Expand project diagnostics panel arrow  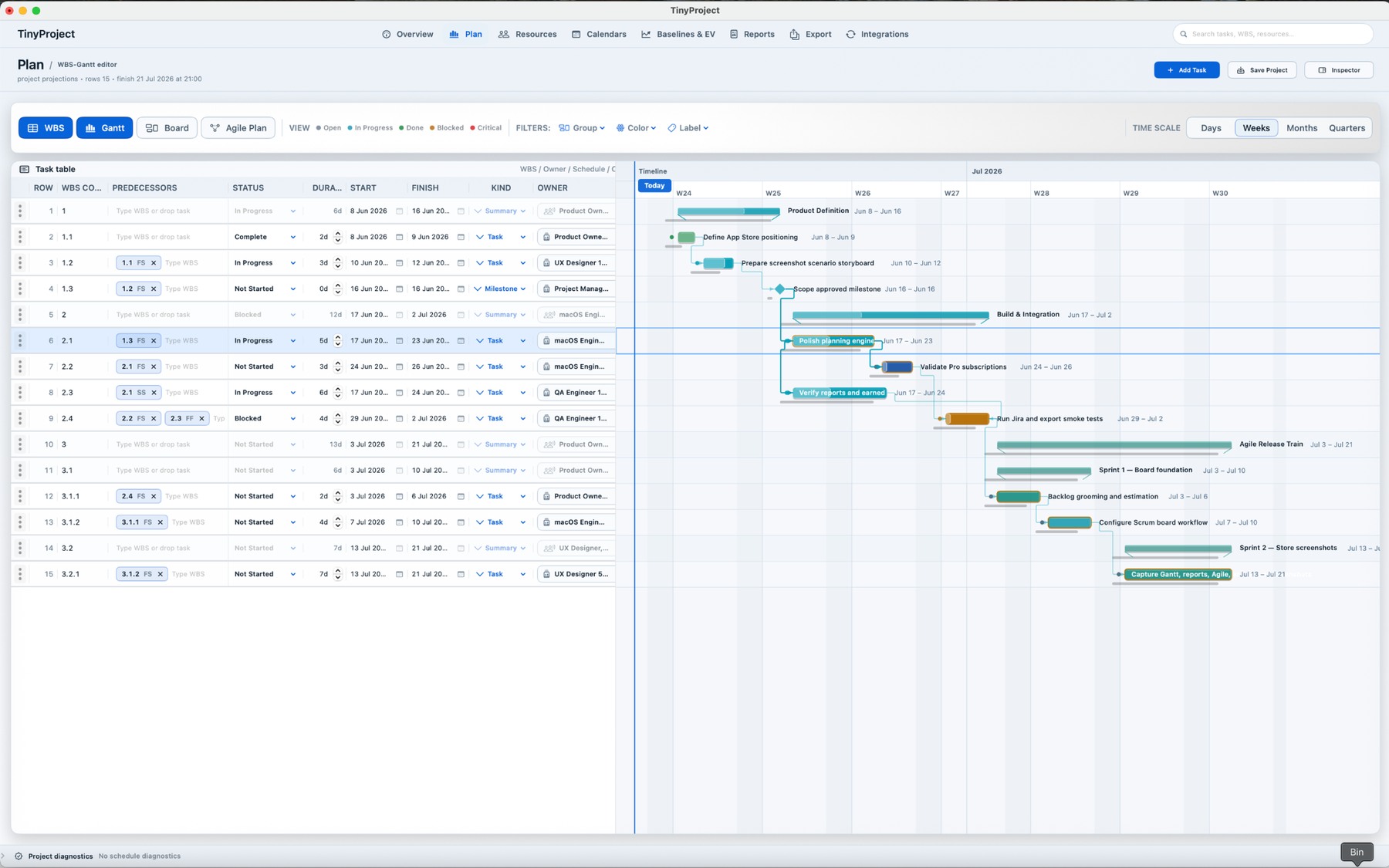click(x=4, y=856)
